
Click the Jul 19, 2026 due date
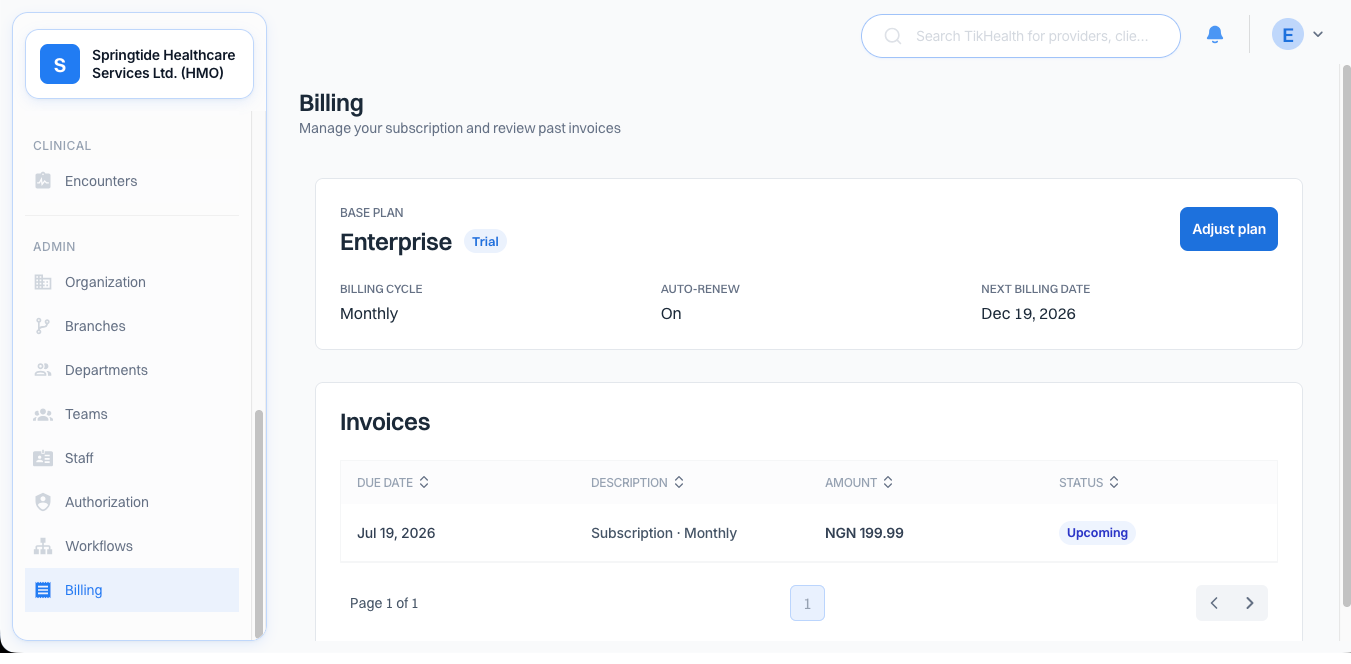[396, 533]
